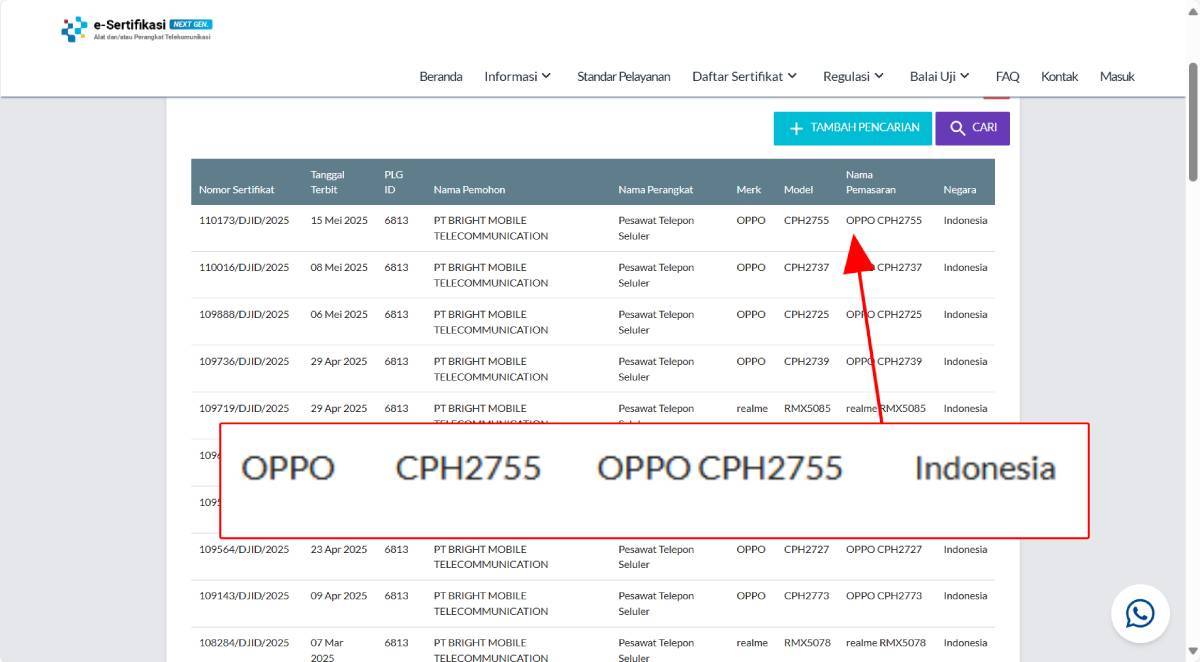Select certificate number 109719/DJID/2025

[244, 408]
